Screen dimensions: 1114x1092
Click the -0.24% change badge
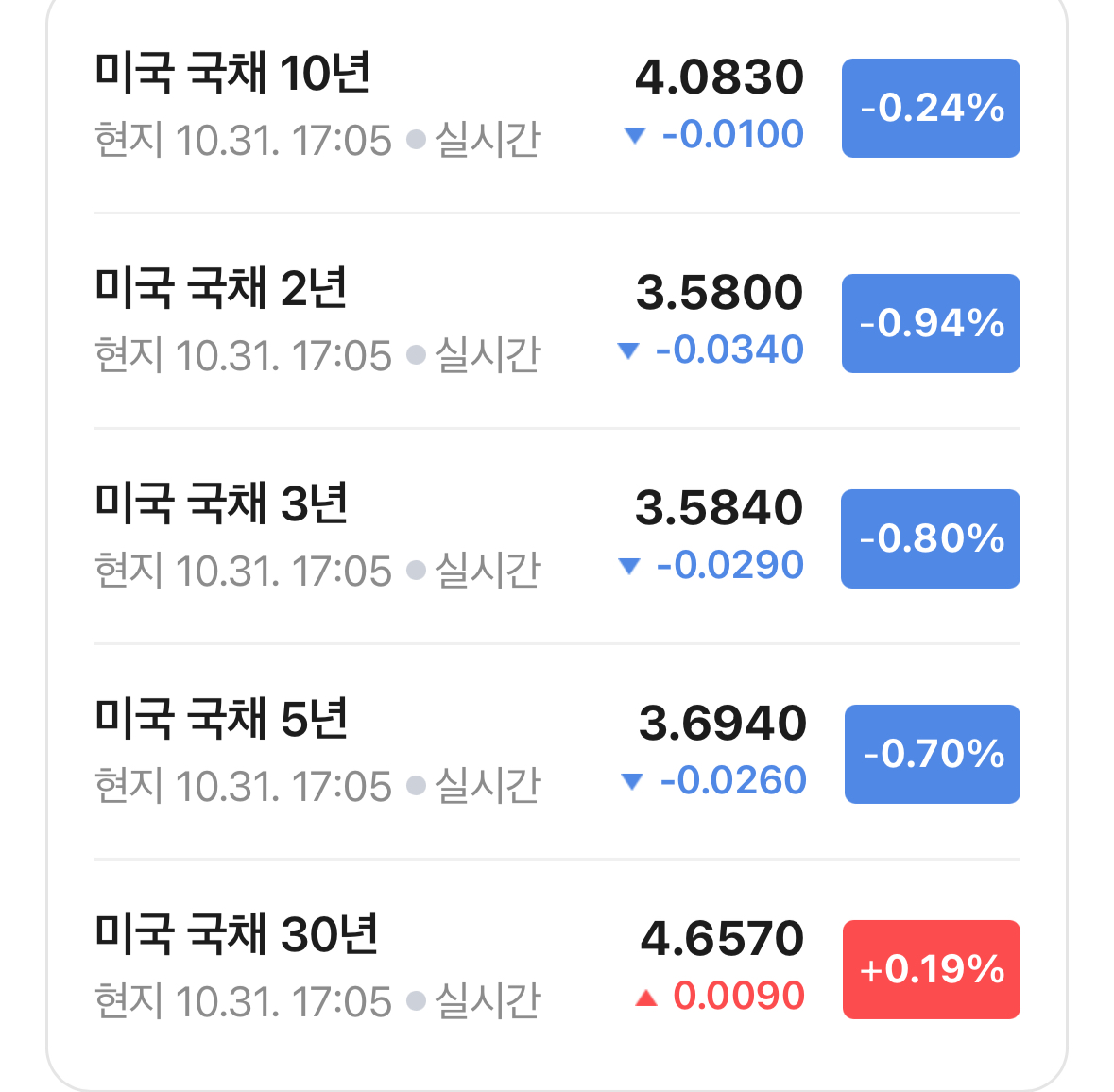coord(931,108)
